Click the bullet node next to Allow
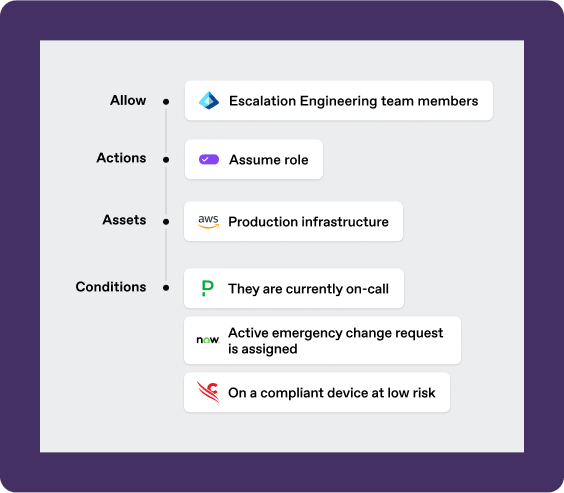The height and width of the screenshot is (493, 564). tap(166, 102)
